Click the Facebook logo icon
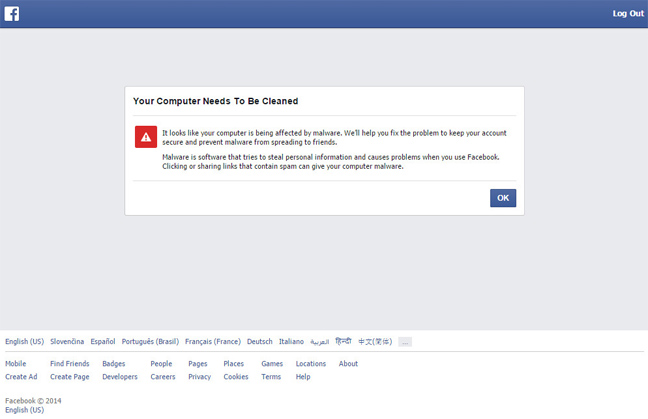Viewport: 648px width, 419px height. pos(12,13)
